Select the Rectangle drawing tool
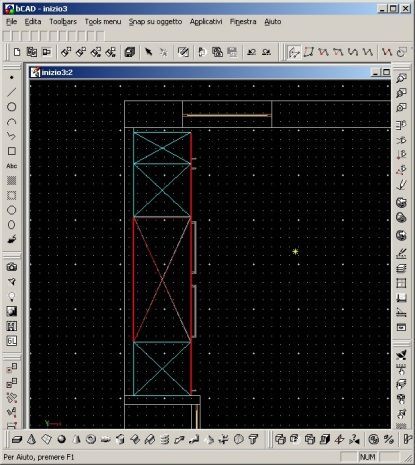Viewport: 415px width, 465px height. pos(12,151)
